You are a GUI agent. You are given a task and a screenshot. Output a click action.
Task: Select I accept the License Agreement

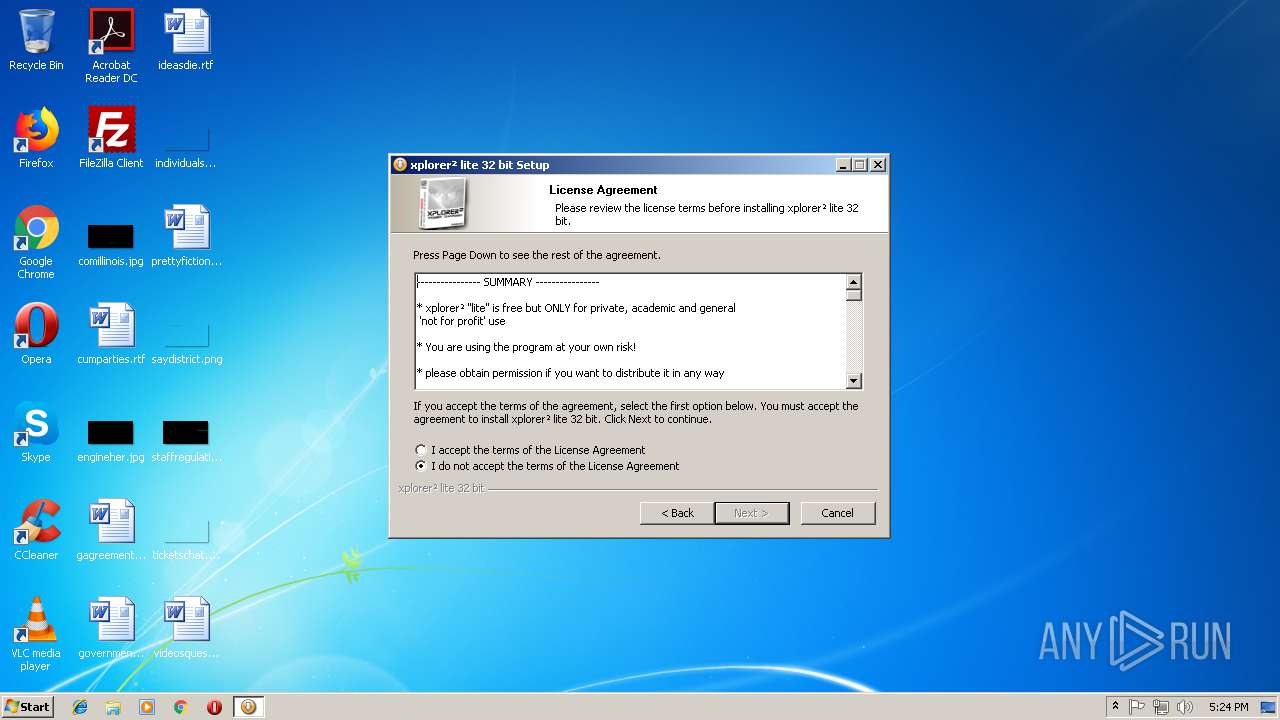pos(531,450)
